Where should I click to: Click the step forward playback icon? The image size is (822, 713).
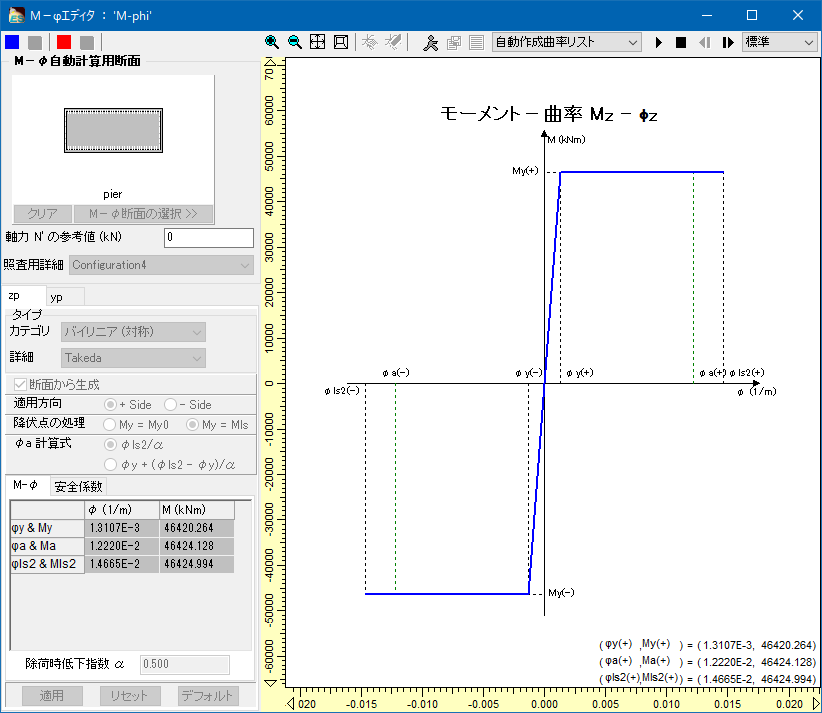(x=728, y=42)
